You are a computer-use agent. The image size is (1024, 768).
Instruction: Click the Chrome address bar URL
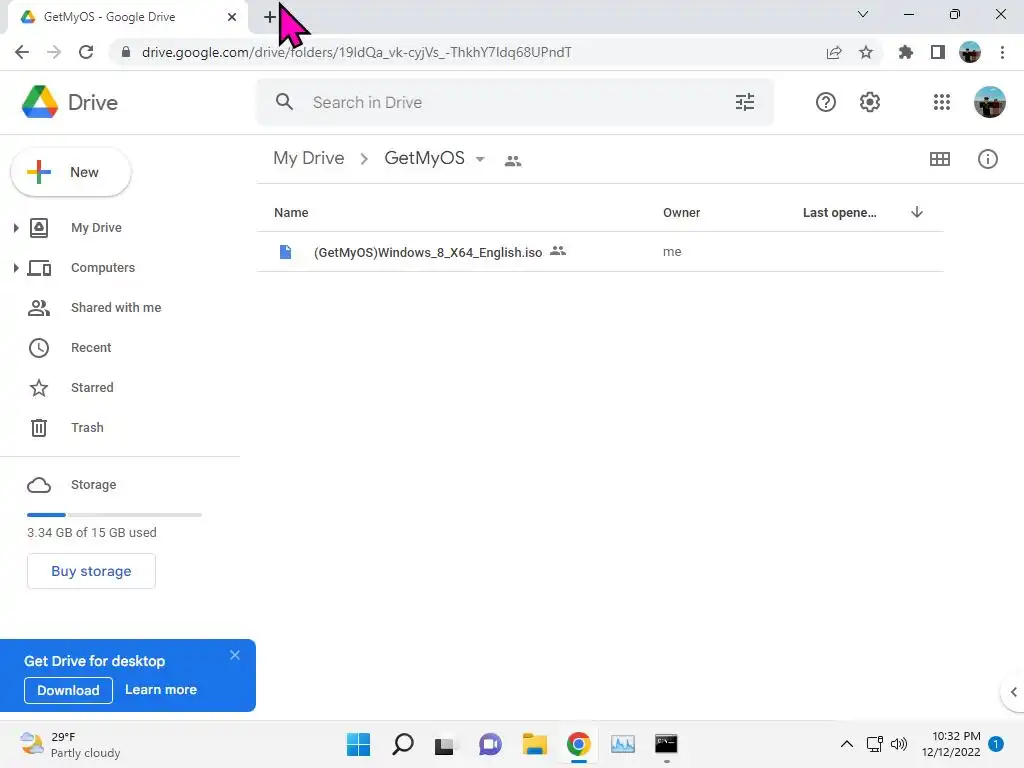pyautogui.click(x=357, y=52)
